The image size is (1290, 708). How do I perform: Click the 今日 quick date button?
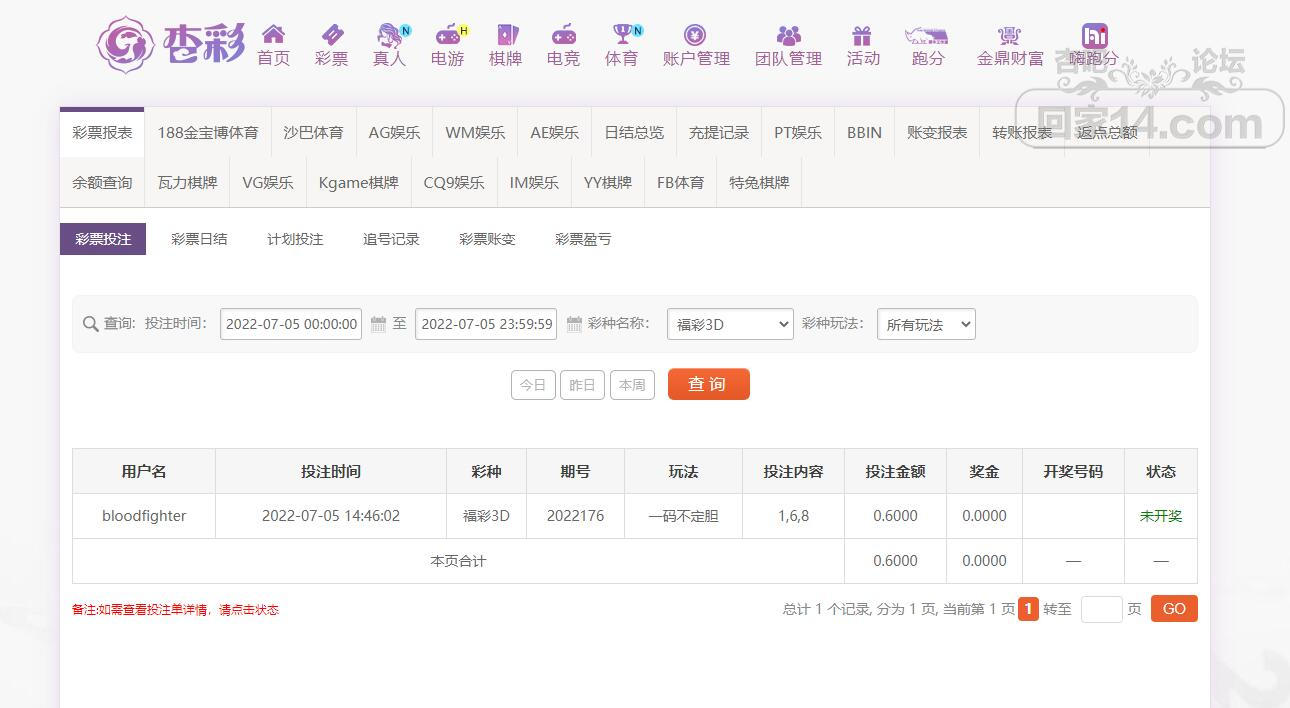point(533,385)
